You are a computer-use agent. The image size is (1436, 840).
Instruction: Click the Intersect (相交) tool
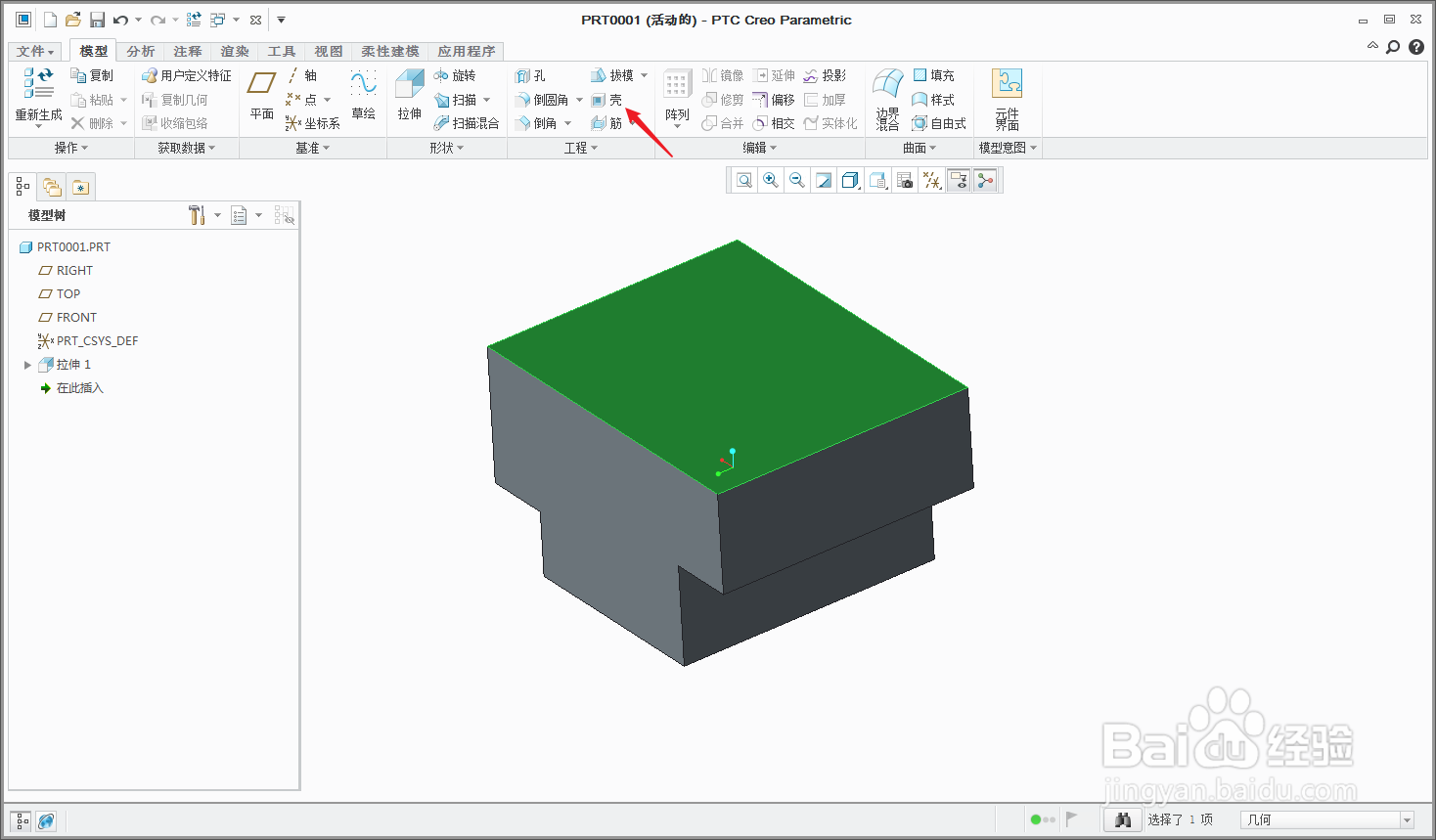coord(774,123)
